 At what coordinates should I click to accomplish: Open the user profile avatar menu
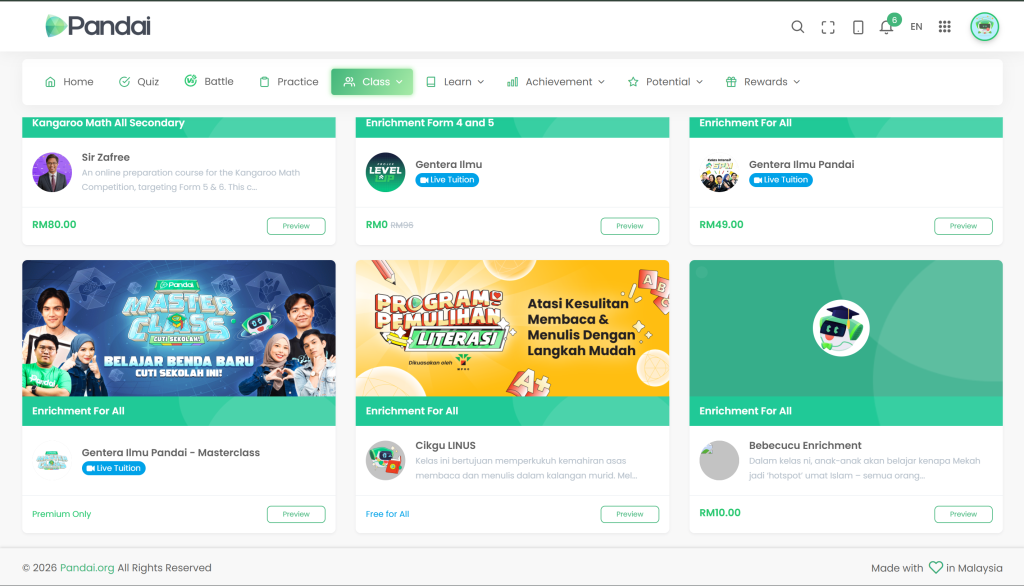(x=984, y=27)
